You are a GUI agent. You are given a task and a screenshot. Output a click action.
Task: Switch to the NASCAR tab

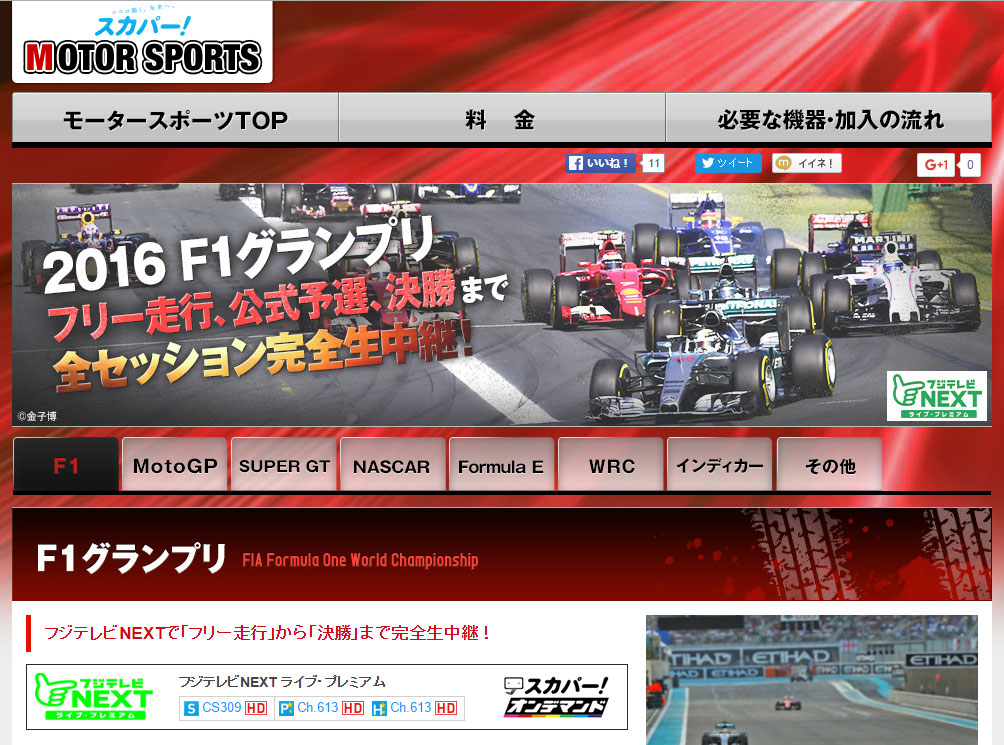pyautogui.click(x=393, y=465)
